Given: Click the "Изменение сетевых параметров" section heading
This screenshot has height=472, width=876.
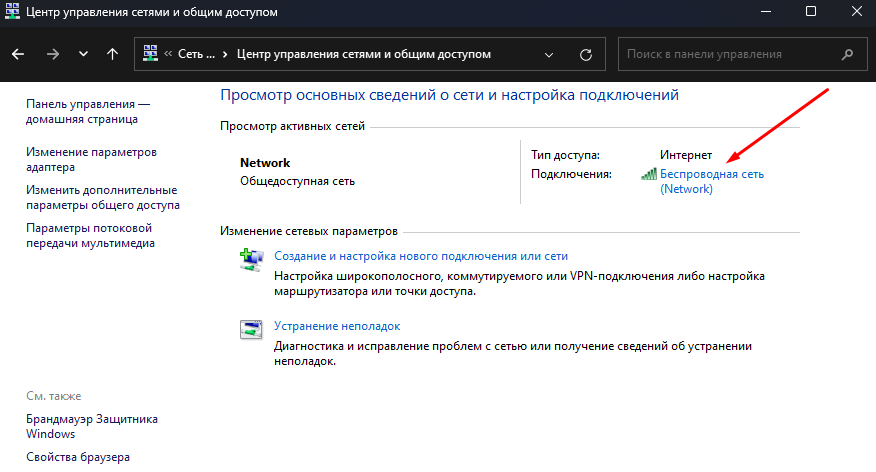Looking at the screenshot, I should (x=309, y=231).
